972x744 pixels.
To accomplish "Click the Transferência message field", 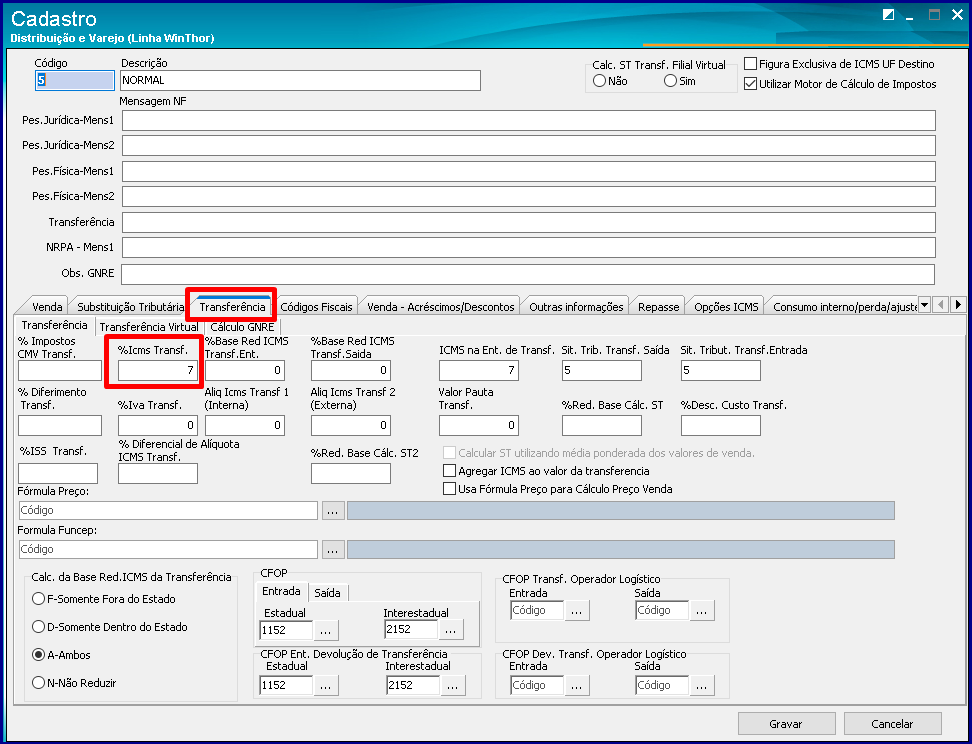I will [x=529, y=222].
